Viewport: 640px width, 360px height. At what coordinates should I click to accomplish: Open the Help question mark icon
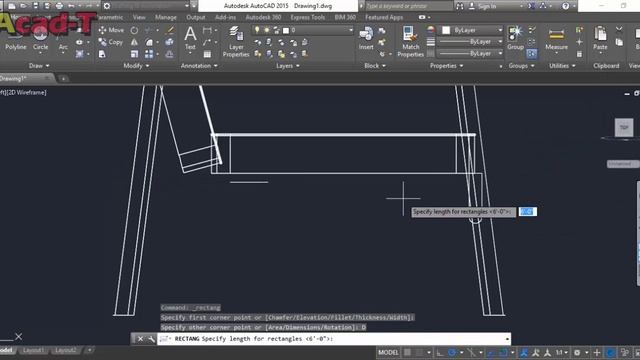[565, 6]
